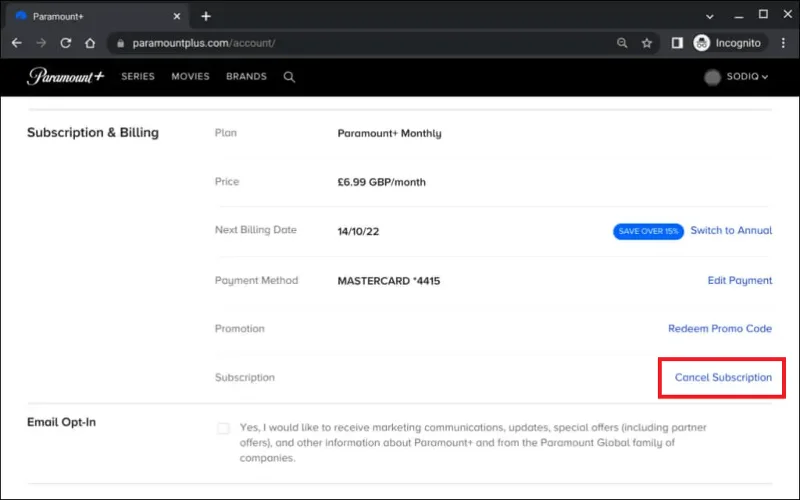Open the Paramount+ search icon
Screen dimensions: 800x500
pos(289,77)
